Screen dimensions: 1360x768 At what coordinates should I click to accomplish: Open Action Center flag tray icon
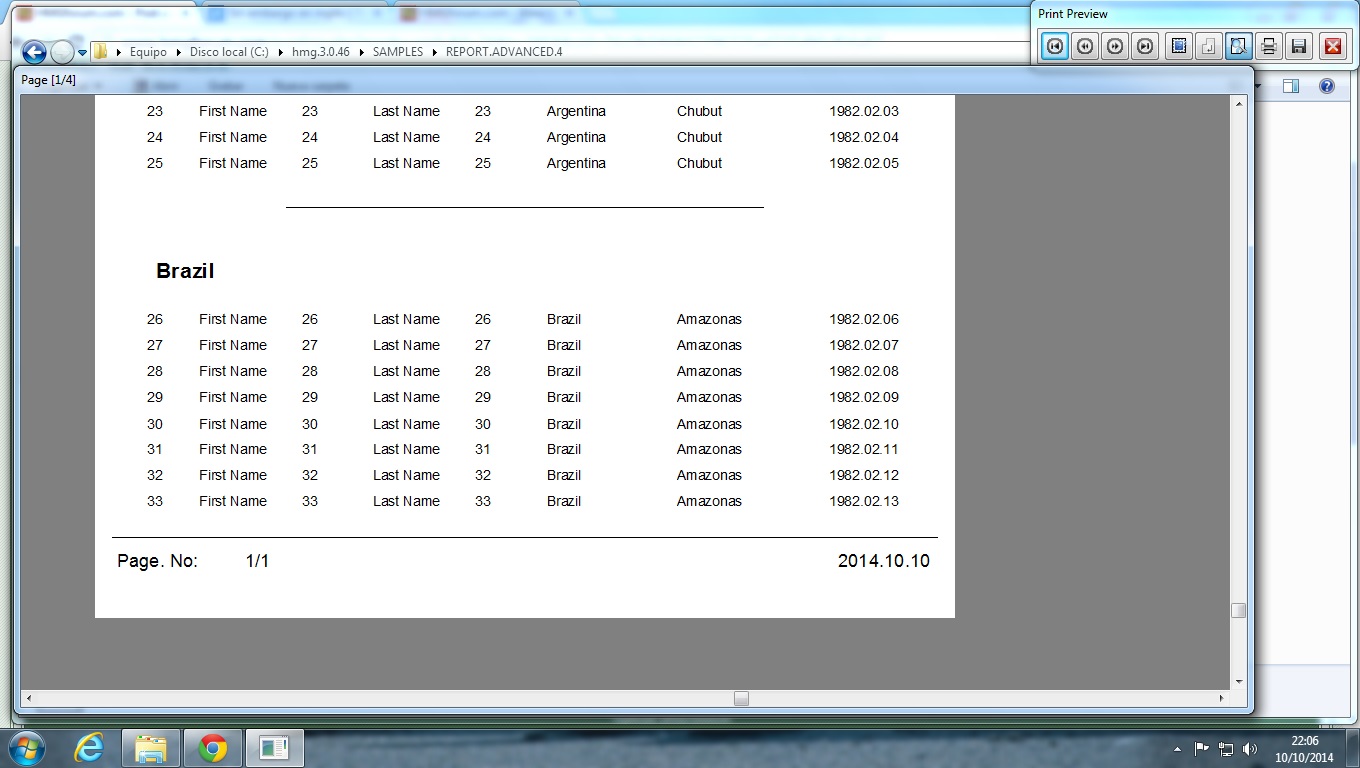(1202, 749)
